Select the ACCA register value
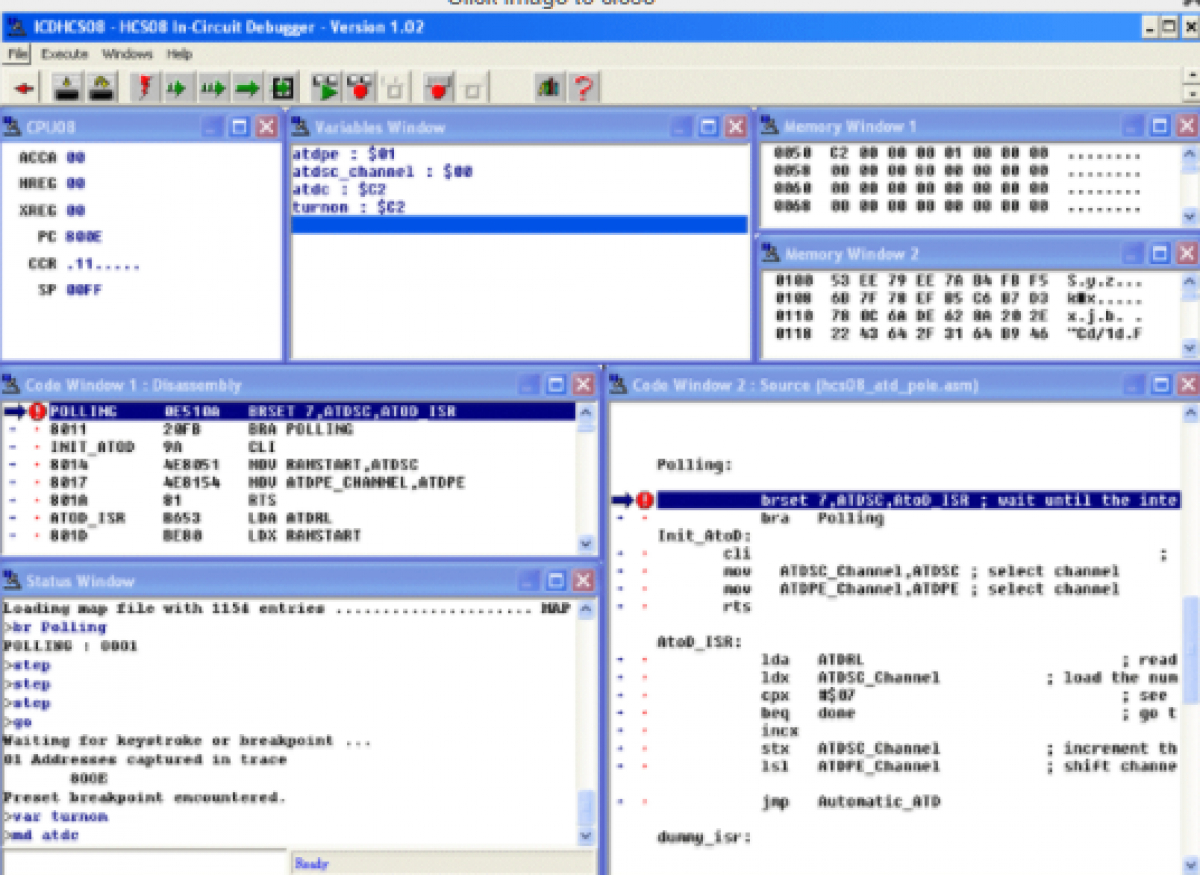Image resolution: width=1200 pixels, height=875 pixels. pos(76,158)
